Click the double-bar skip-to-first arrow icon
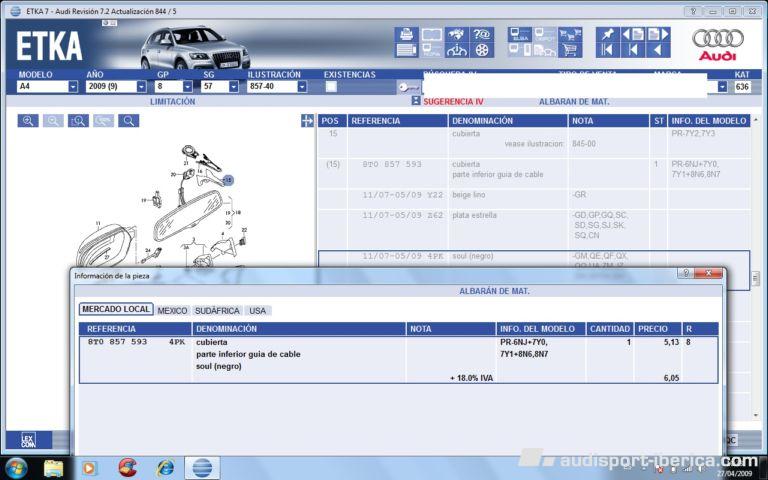This screenshot has width=768, height=480. pos(608,50)
